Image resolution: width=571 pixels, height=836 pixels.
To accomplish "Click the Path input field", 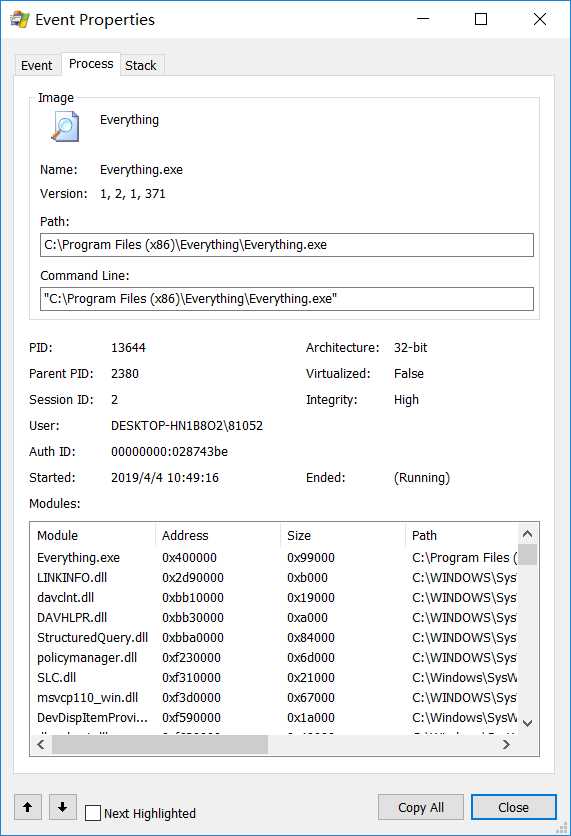I will (287, 245).
